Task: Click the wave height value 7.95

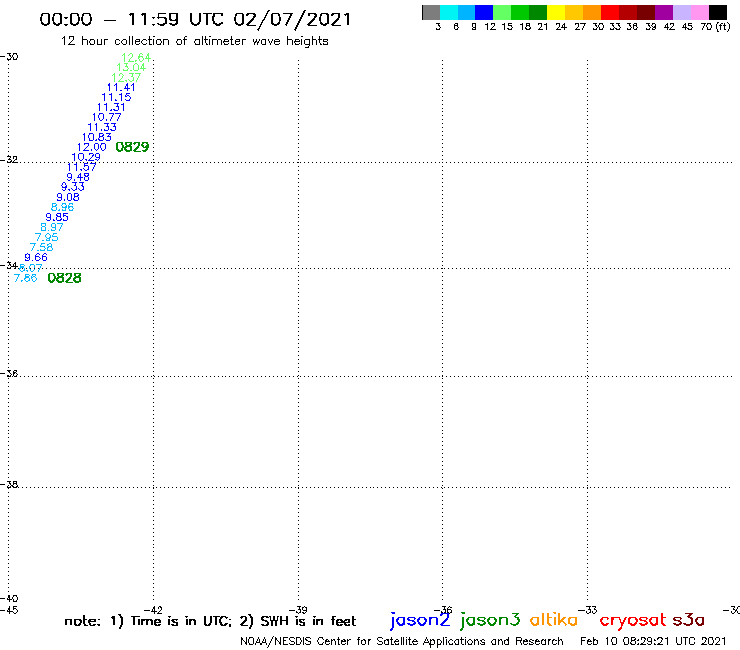Action: pyautogui.click(x=47, y=237)
